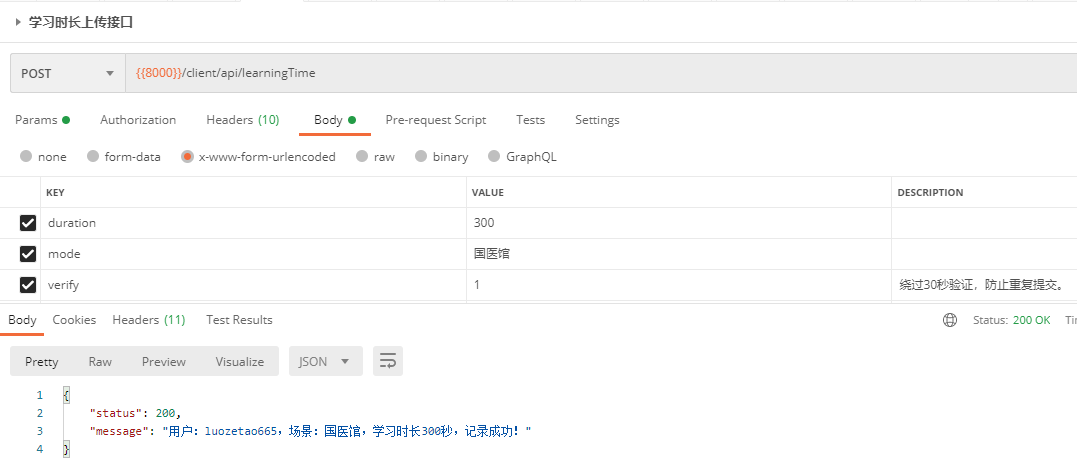The width and height of the screenshot is (1077, 470).
Task: Click the KEY column header
Action: point(55,192)
